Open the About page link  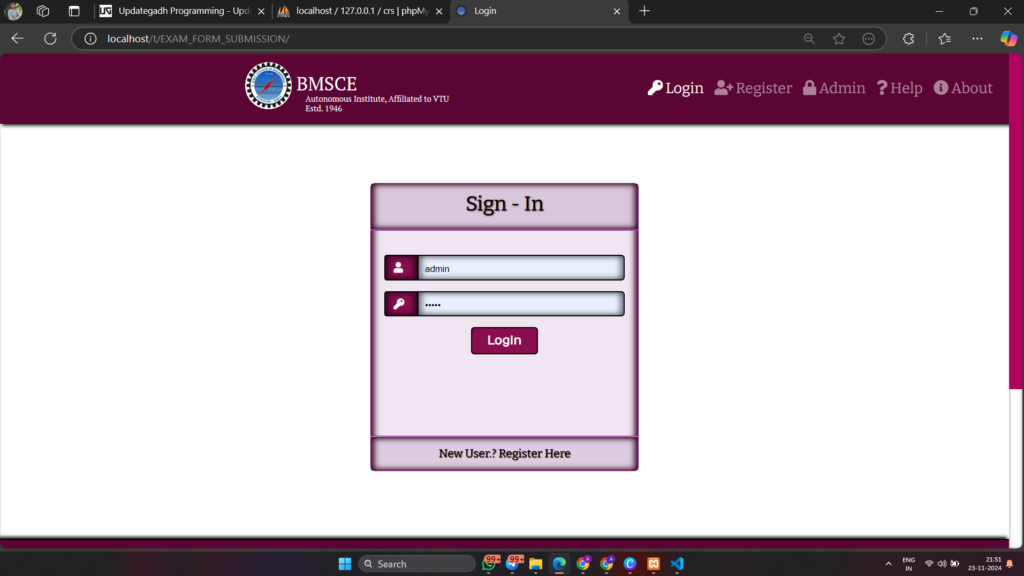[963, 88]
